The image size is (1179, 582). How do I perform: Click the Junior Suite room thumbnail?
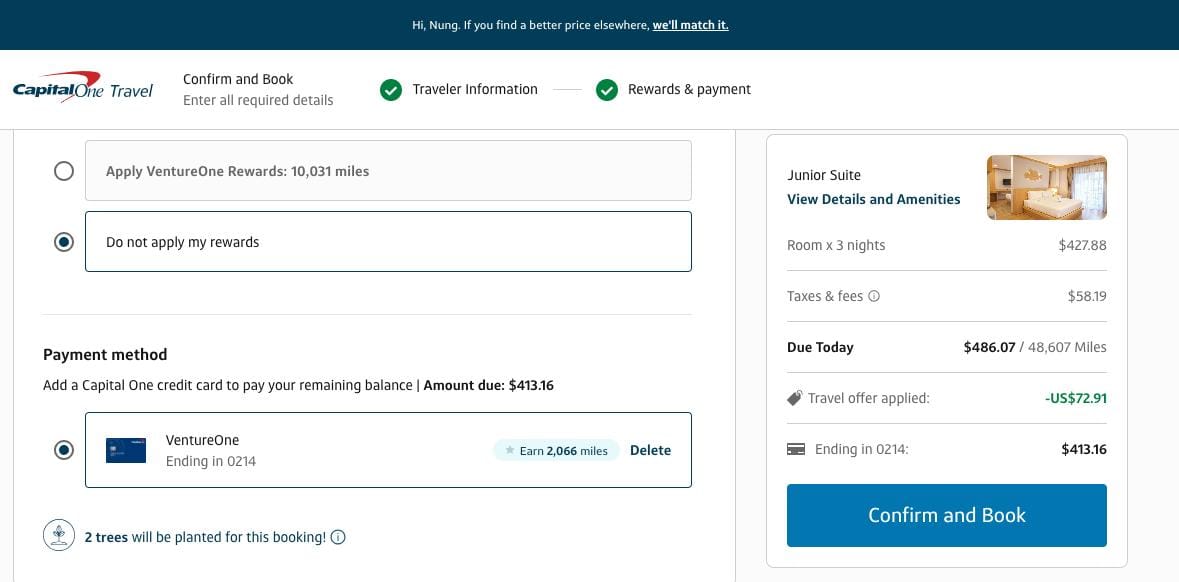[1046, 188]
